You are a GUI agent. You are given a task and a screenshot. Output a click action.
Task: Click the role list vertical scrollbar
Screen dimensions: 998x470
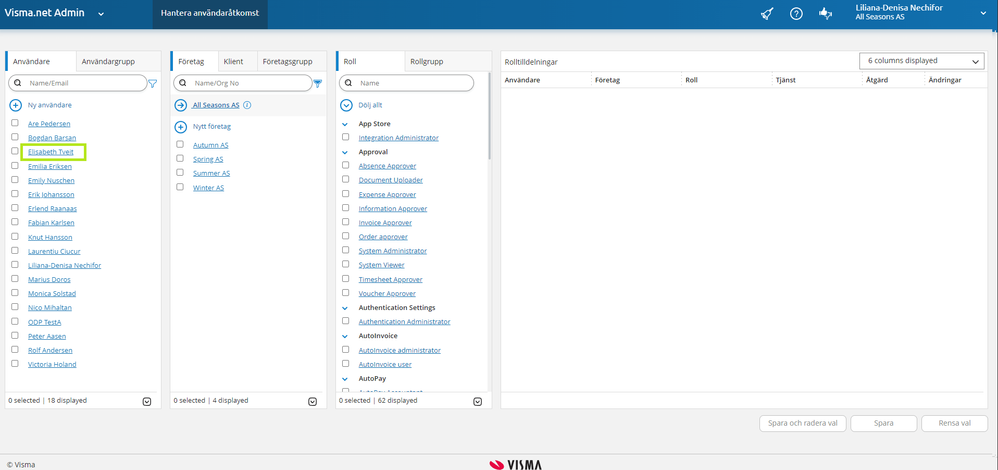point(489,118)
